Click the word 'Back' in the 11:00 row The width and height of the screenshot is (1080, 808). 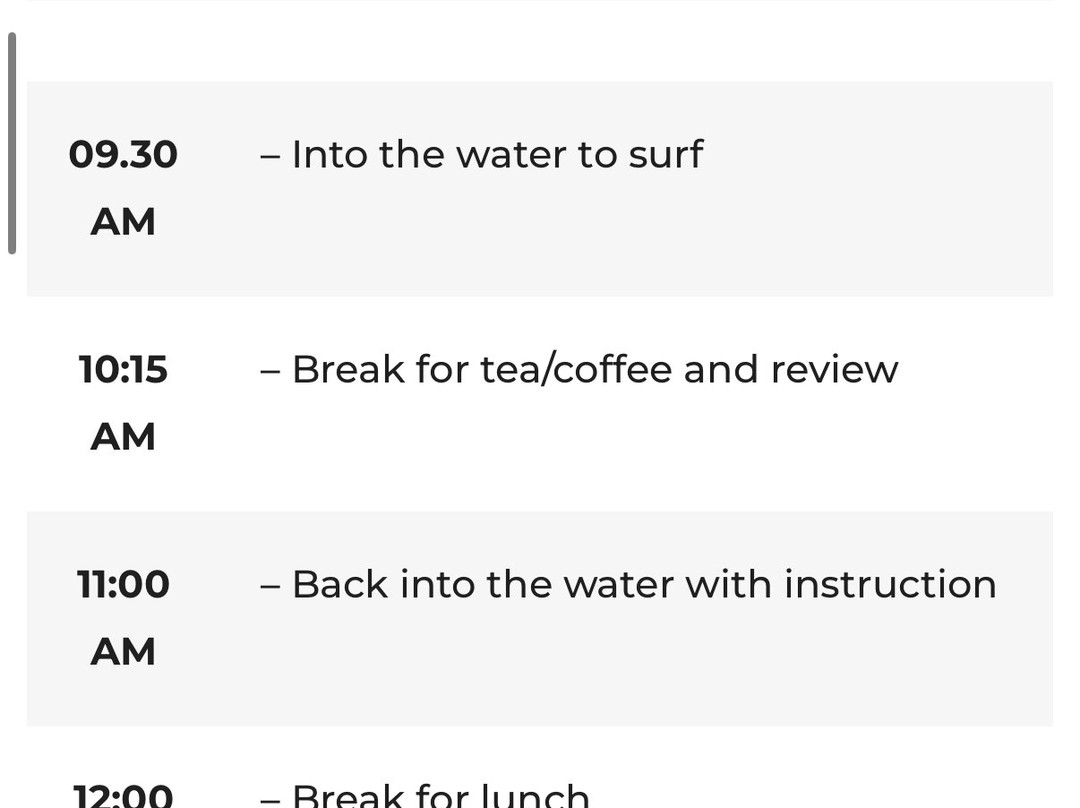[x=339, y=585]
